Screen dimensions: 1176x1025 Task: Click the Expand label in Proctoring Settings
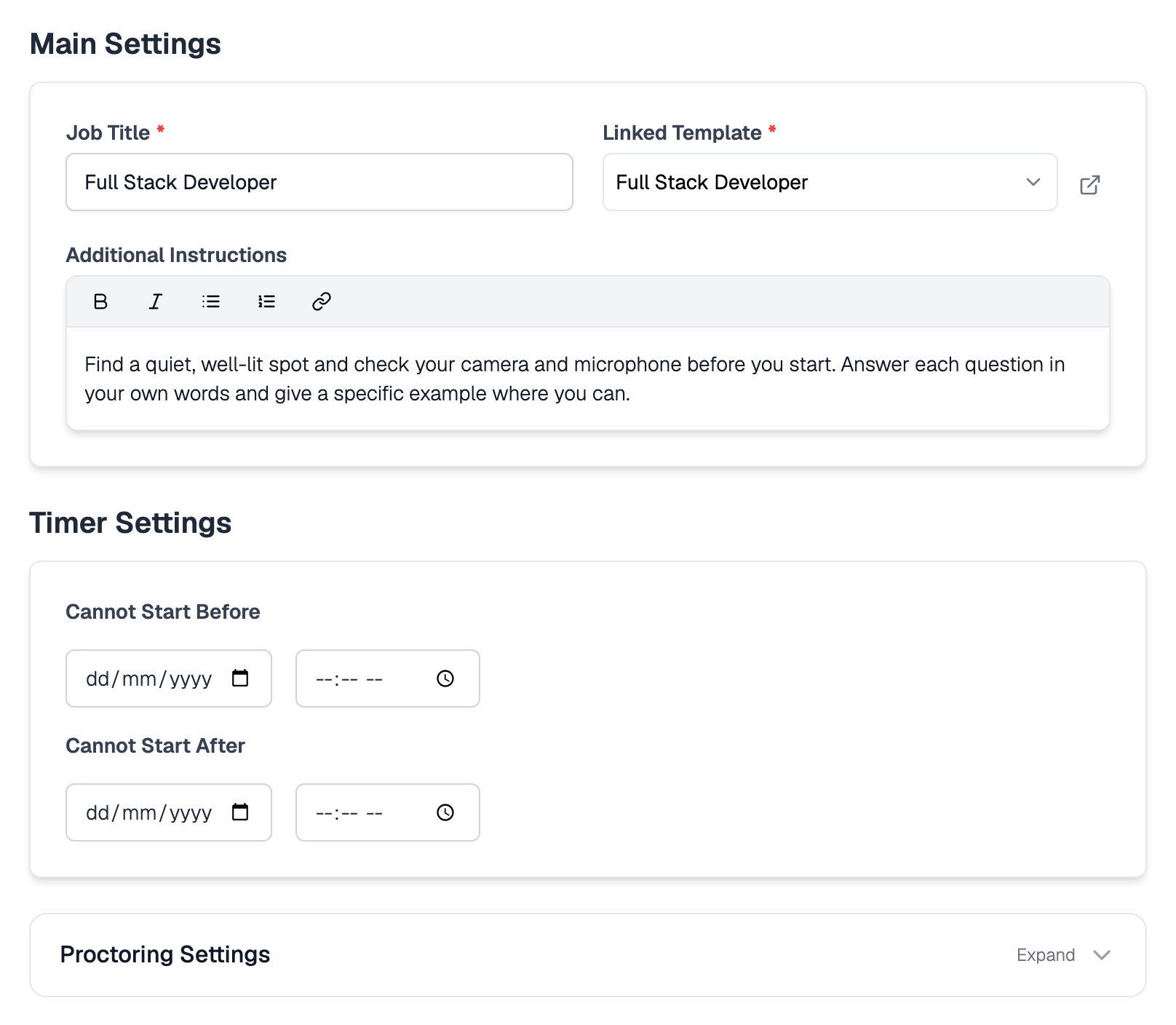[1046, 955]
